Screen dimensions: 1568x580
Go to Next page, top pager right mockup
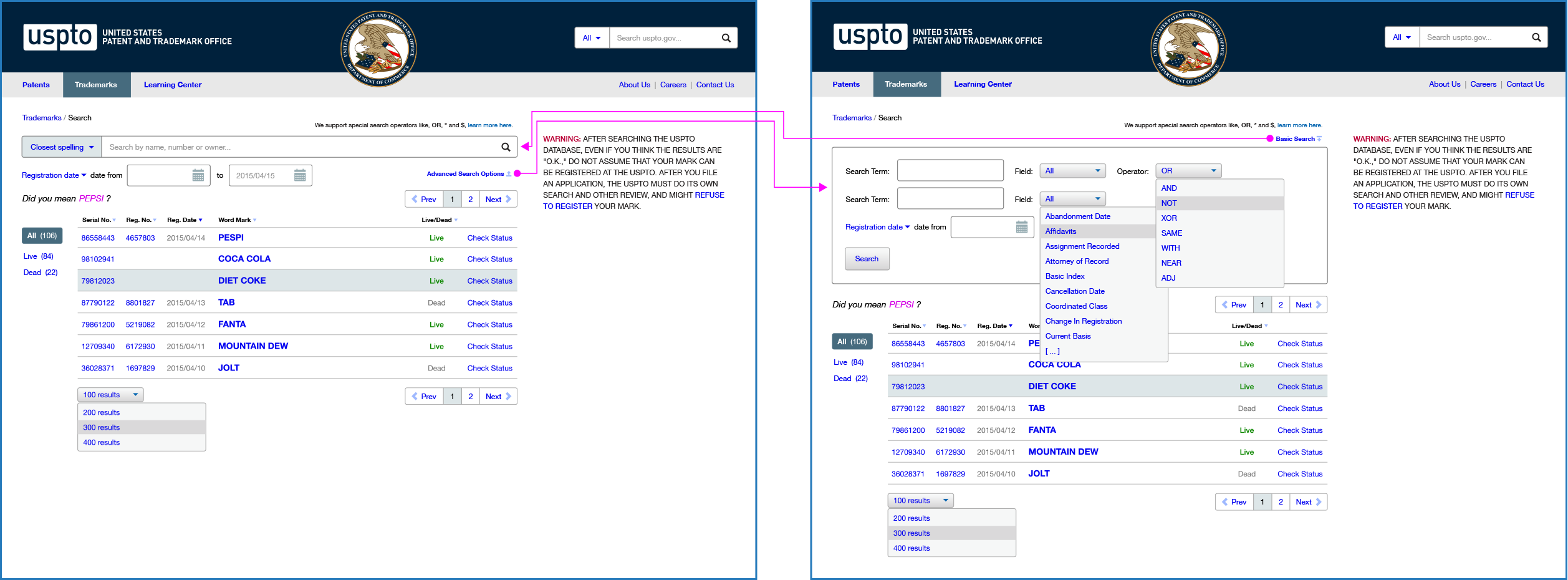(x=1308, y=305)
